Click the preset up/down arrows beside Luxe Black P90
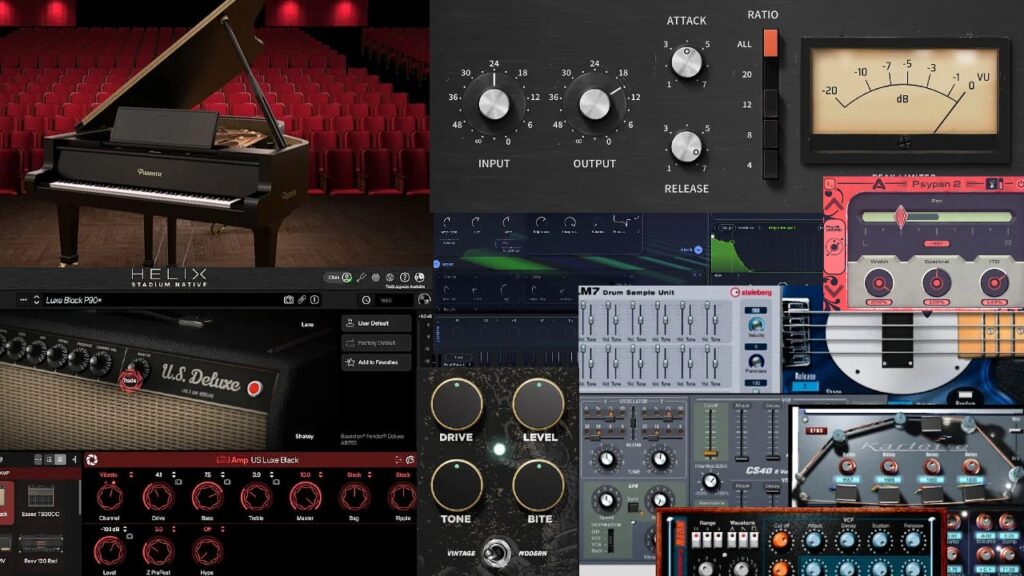Screen dimensions: 1024x576 [37, 300]
